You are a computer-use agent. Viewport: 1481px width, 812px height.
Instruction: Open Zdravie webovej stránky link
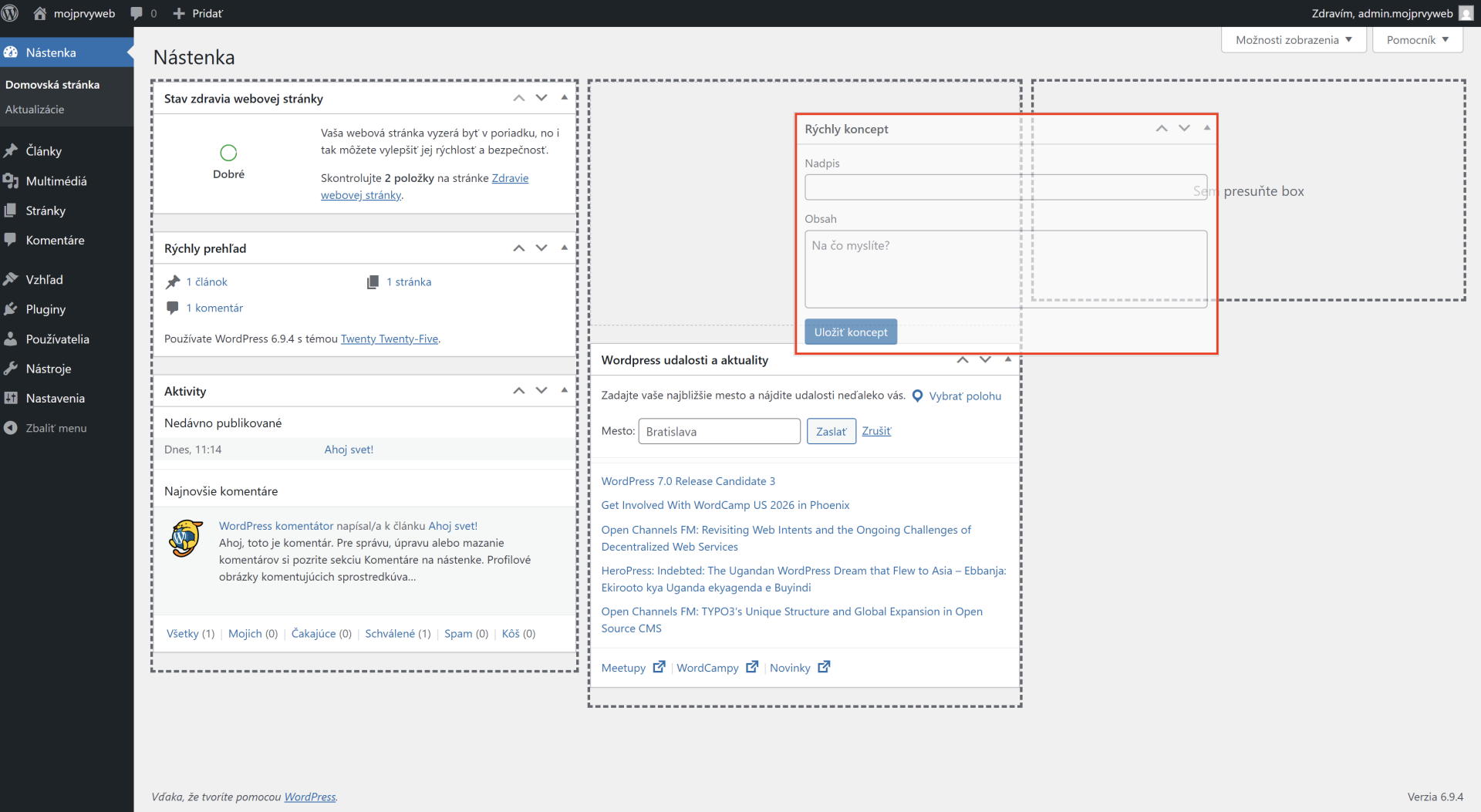[425, 187]
